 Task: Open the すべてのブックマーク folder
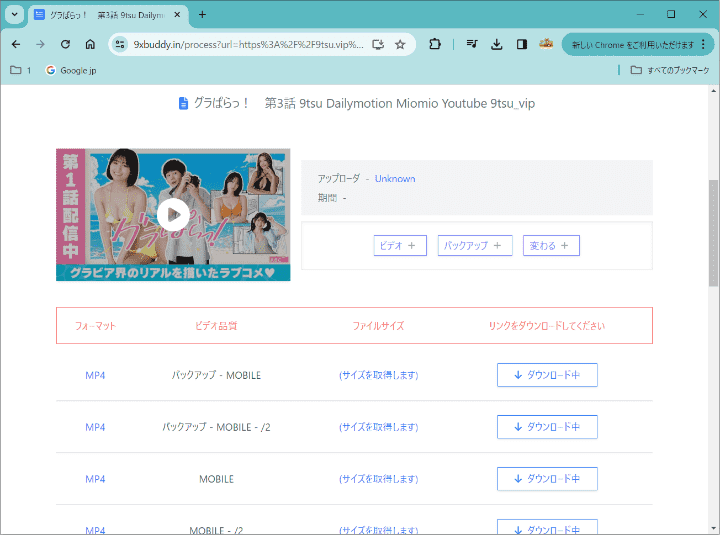[670, 70]
